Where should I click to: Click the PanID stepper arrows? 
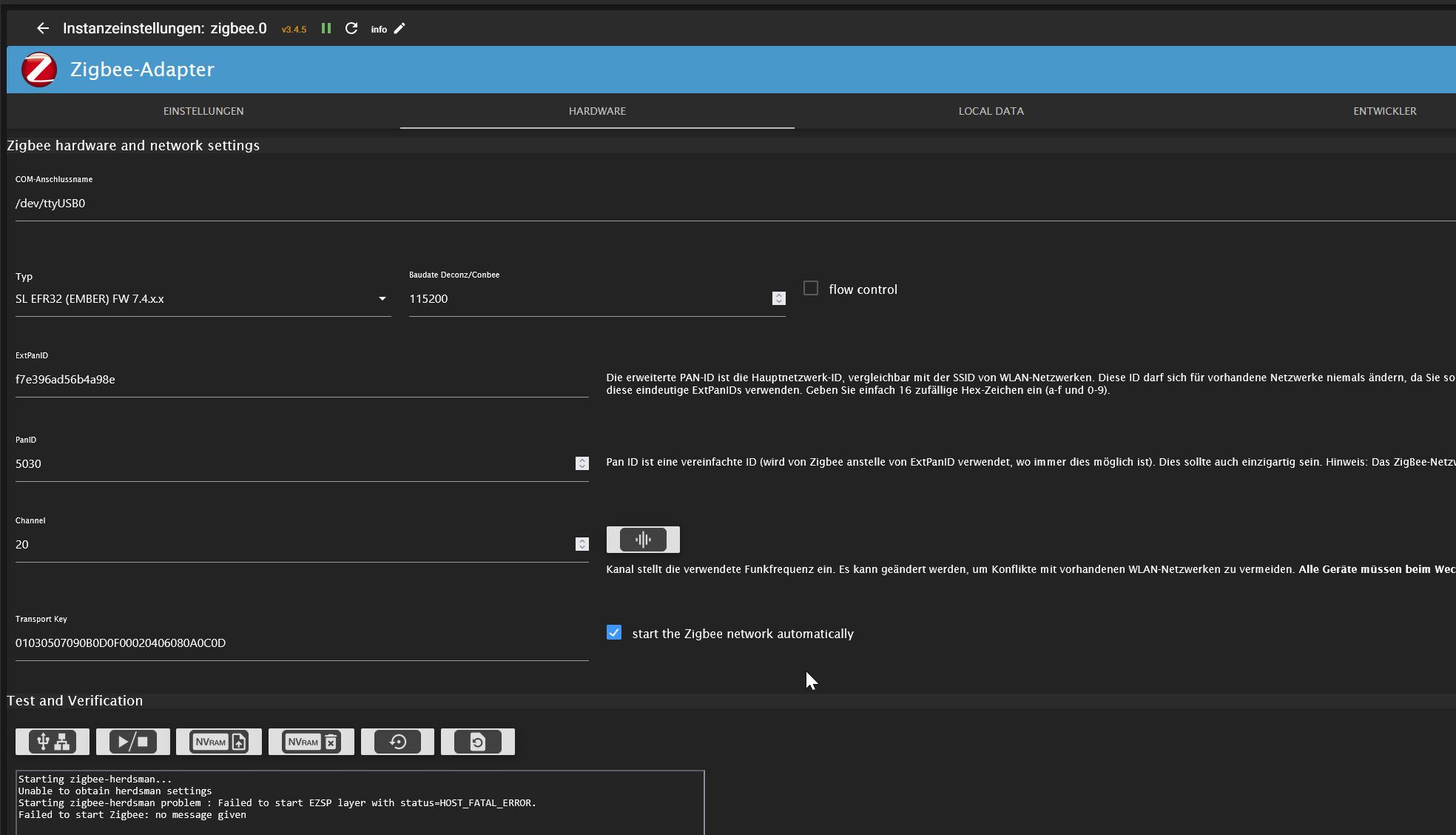coord(582,463)
